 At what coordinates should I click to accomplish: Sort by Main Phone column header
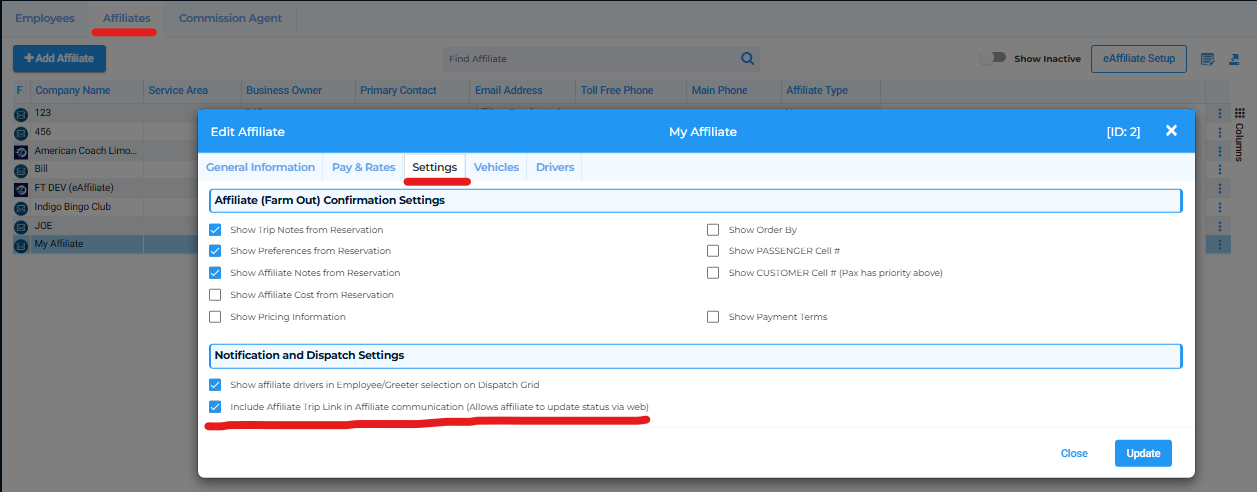719,90
